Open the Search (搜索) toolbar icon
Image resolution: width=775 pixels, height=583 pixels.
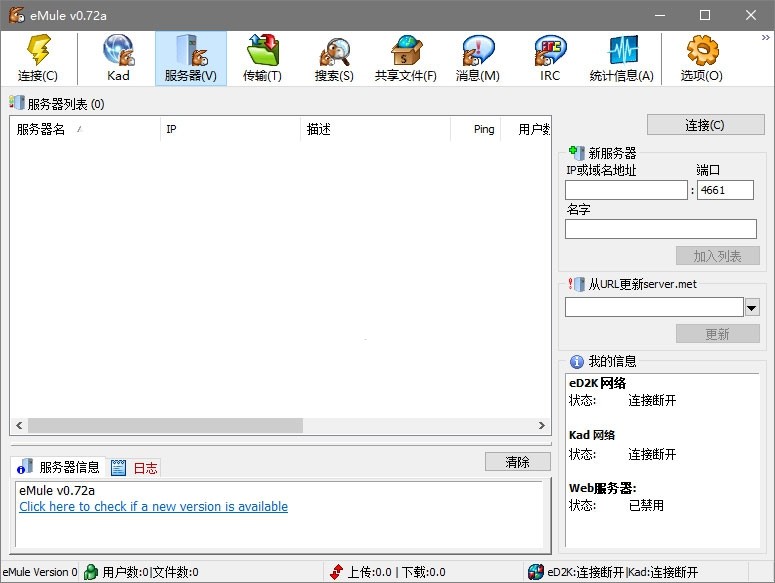tap(334, 58)
